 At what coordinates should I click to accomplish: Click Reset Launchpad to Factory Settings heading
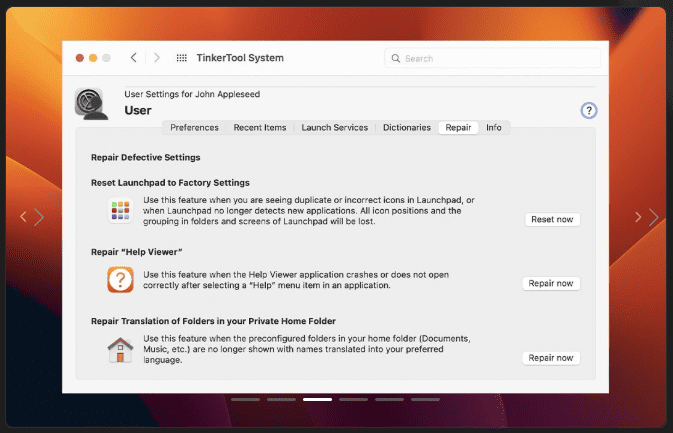click(x=170, y=183)
